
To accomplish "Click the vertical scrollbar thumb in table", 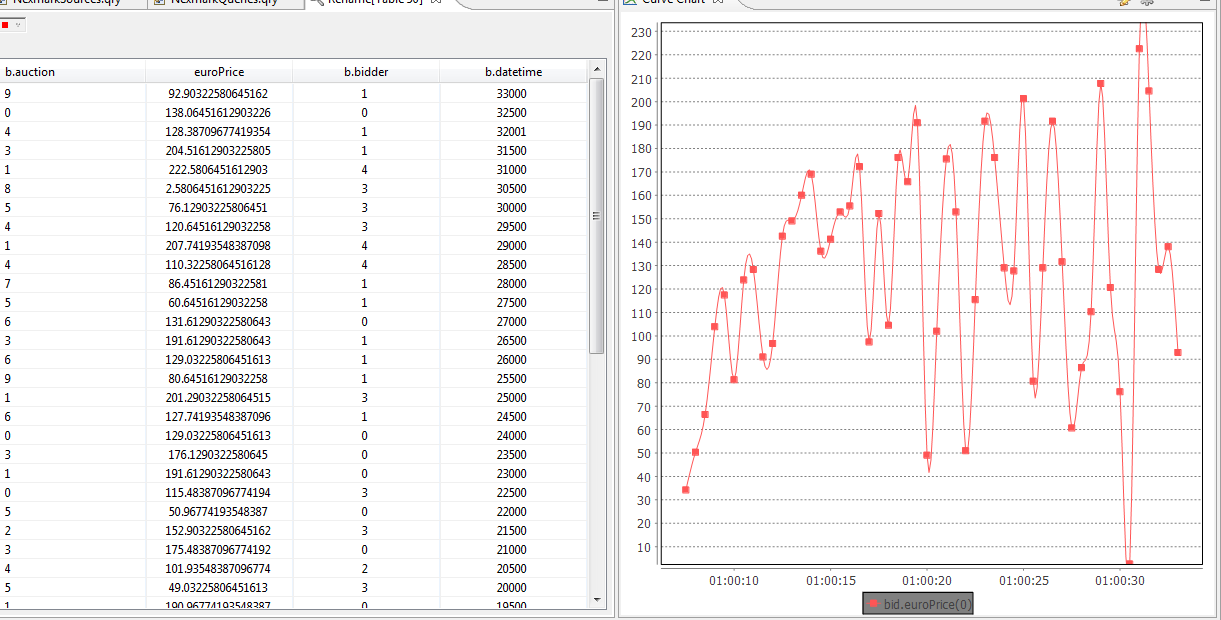I will tap(597, 215).
